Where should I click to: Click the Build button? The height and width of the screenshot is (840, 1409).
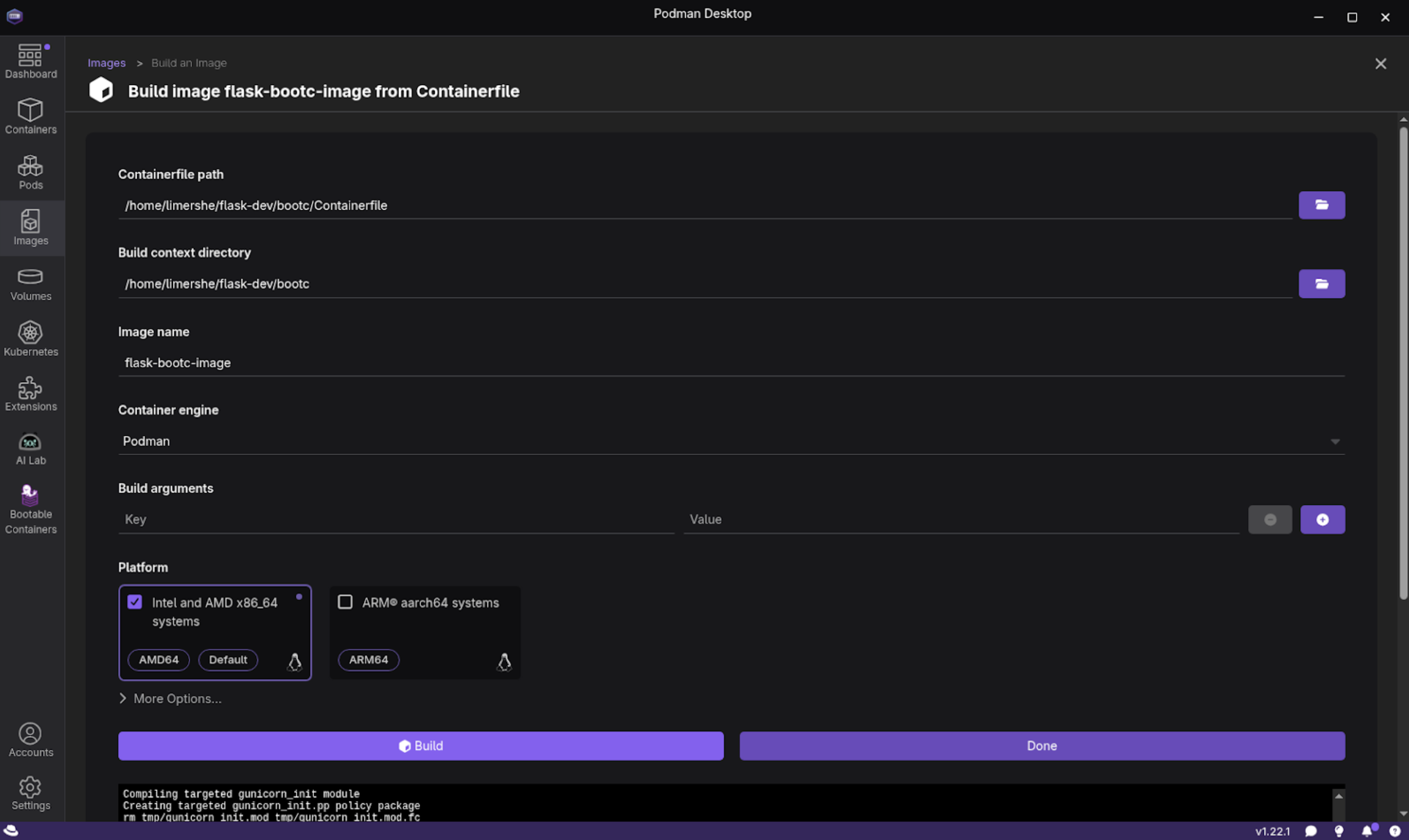(x=421, y=746)
